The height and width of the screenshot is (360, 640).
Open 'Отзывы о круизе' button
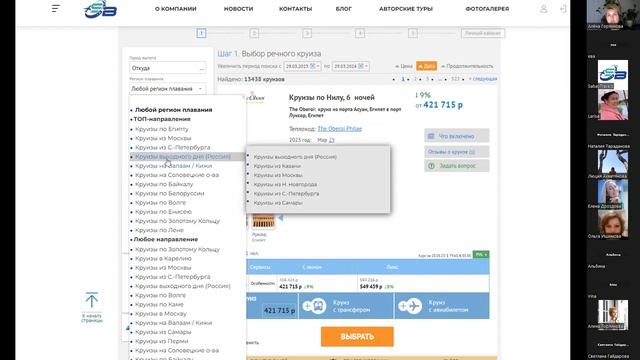(x=457, y=151)
